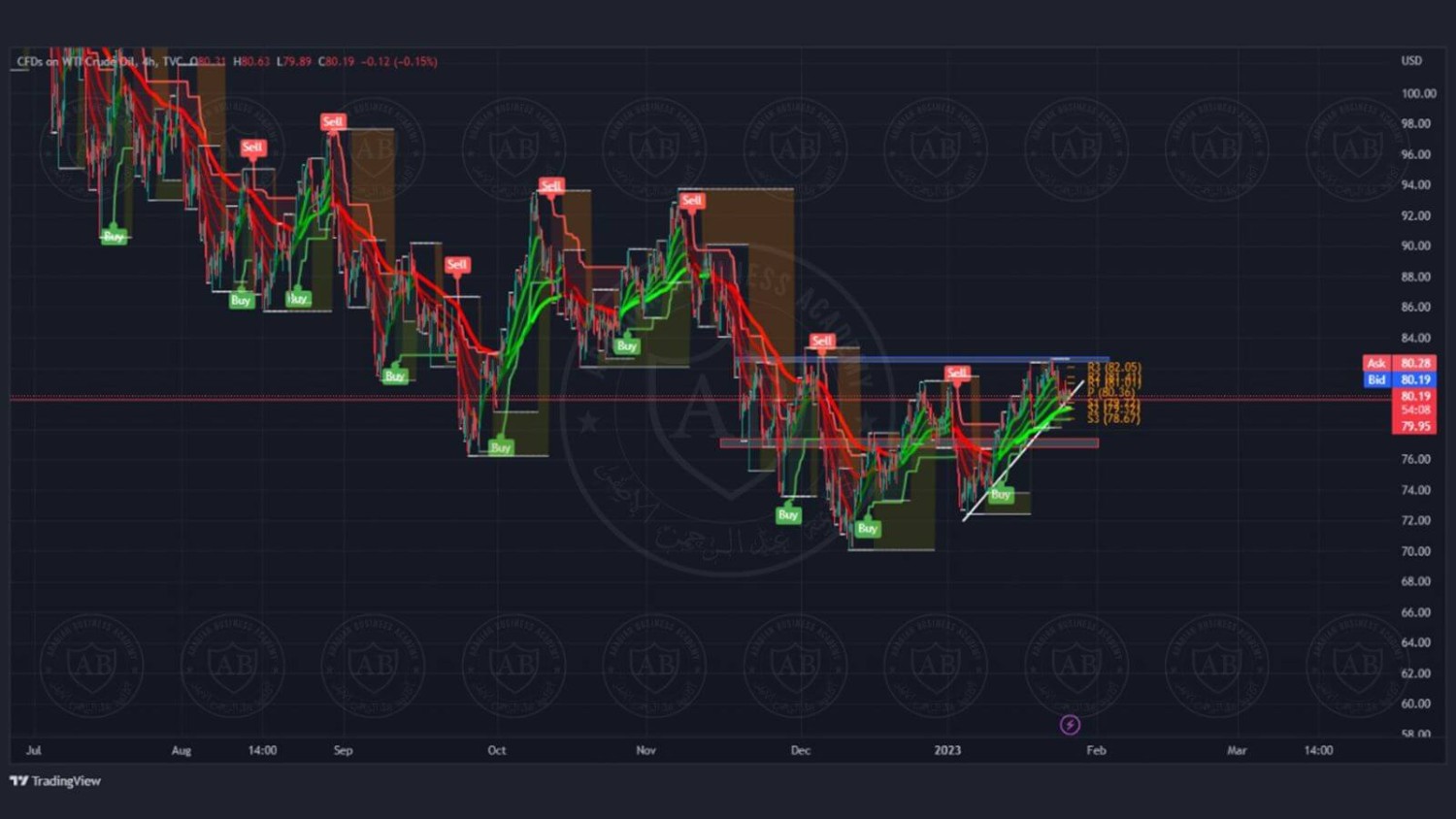This screenshot has height=819, width=1456.
Task: Click the 60.00 price axis label
Action: tap(1415, 704)
